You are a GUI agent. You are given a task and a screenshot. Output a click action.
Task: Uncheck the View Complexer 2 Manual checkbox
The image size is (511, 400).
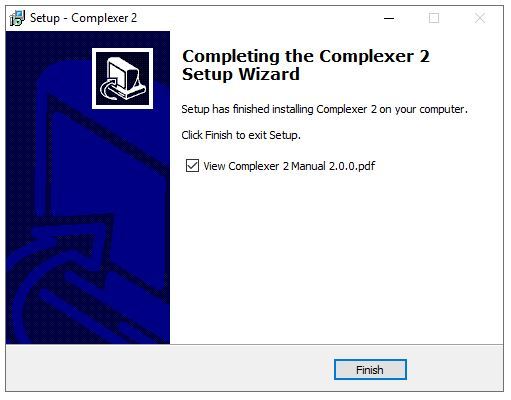pos(192,166)
